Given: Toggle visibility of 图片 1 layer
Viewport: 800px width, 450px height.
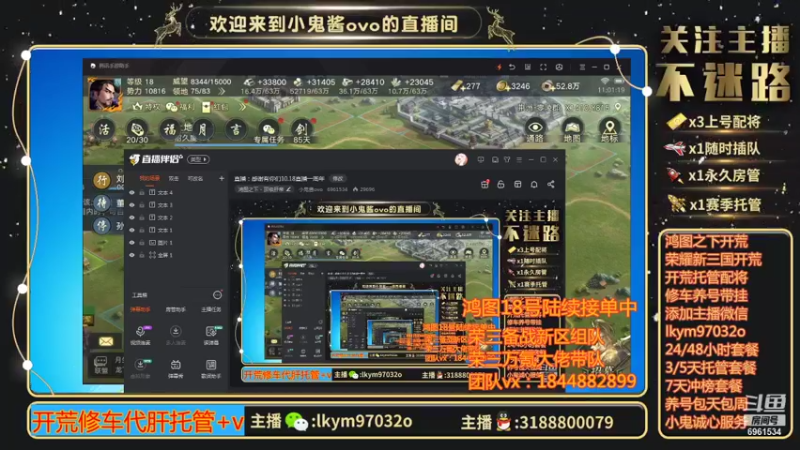Looking at the screenshot, I should point(132,242).
